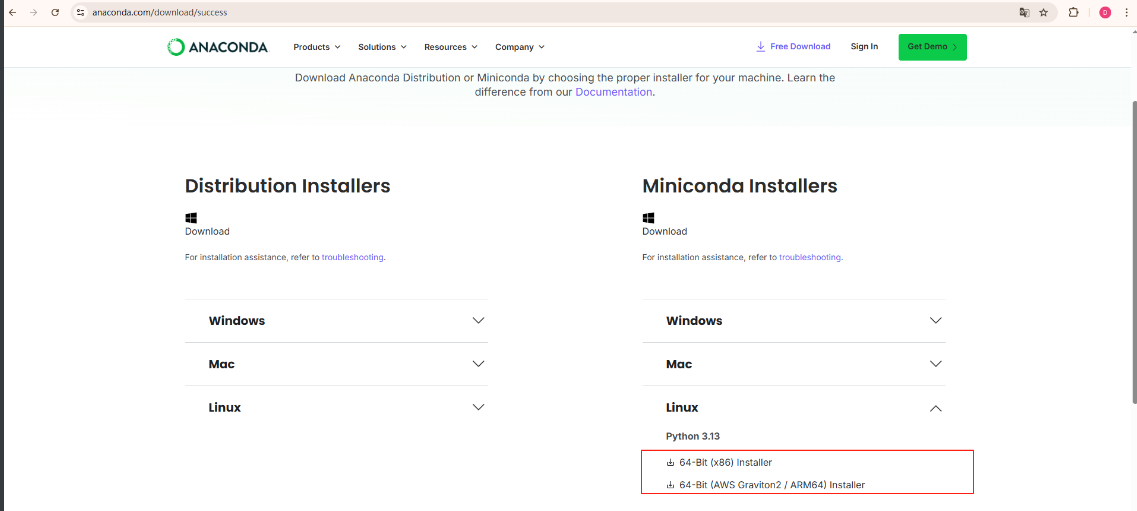Image resolution: width=1137 pixels, height=511 pixels.
Task: Click the browser back arrow
Action: click(12, 12)
